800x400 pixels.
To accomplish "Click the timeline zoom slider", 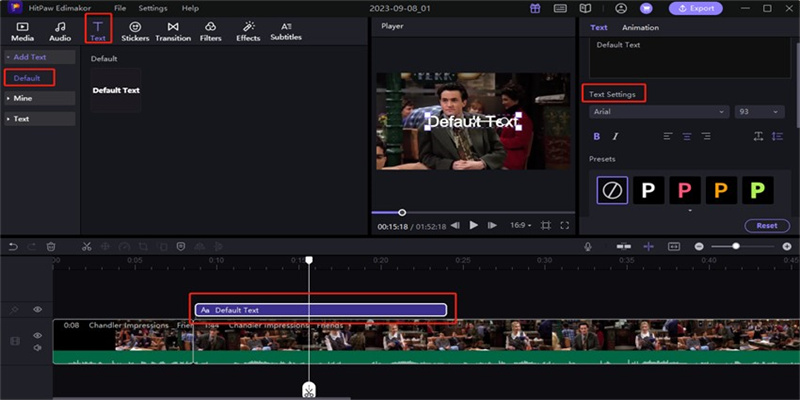I will point(736,246).
